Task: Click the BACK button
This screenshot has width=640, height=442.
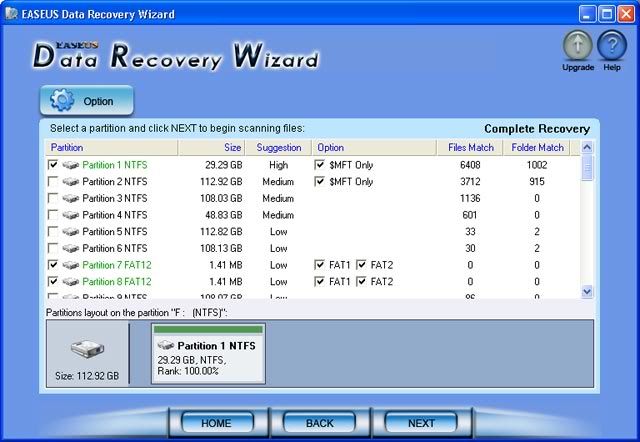Action: click(320, 423)
